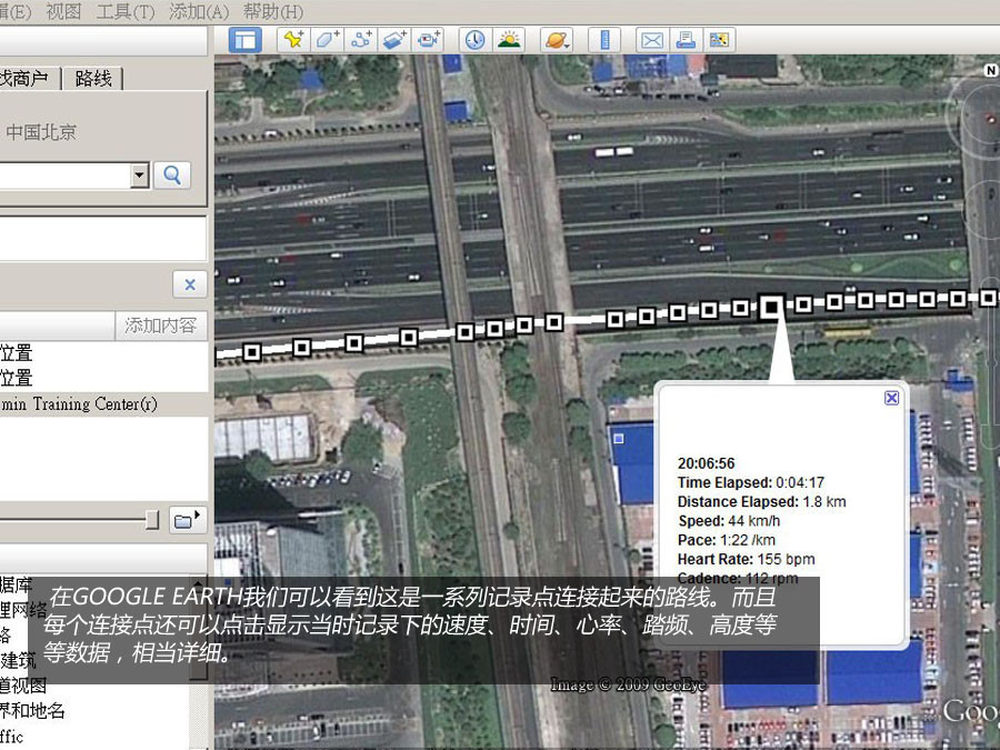Click the small square placemark on the blue roof
The image size is (1000, 750).
coord(618,439)
